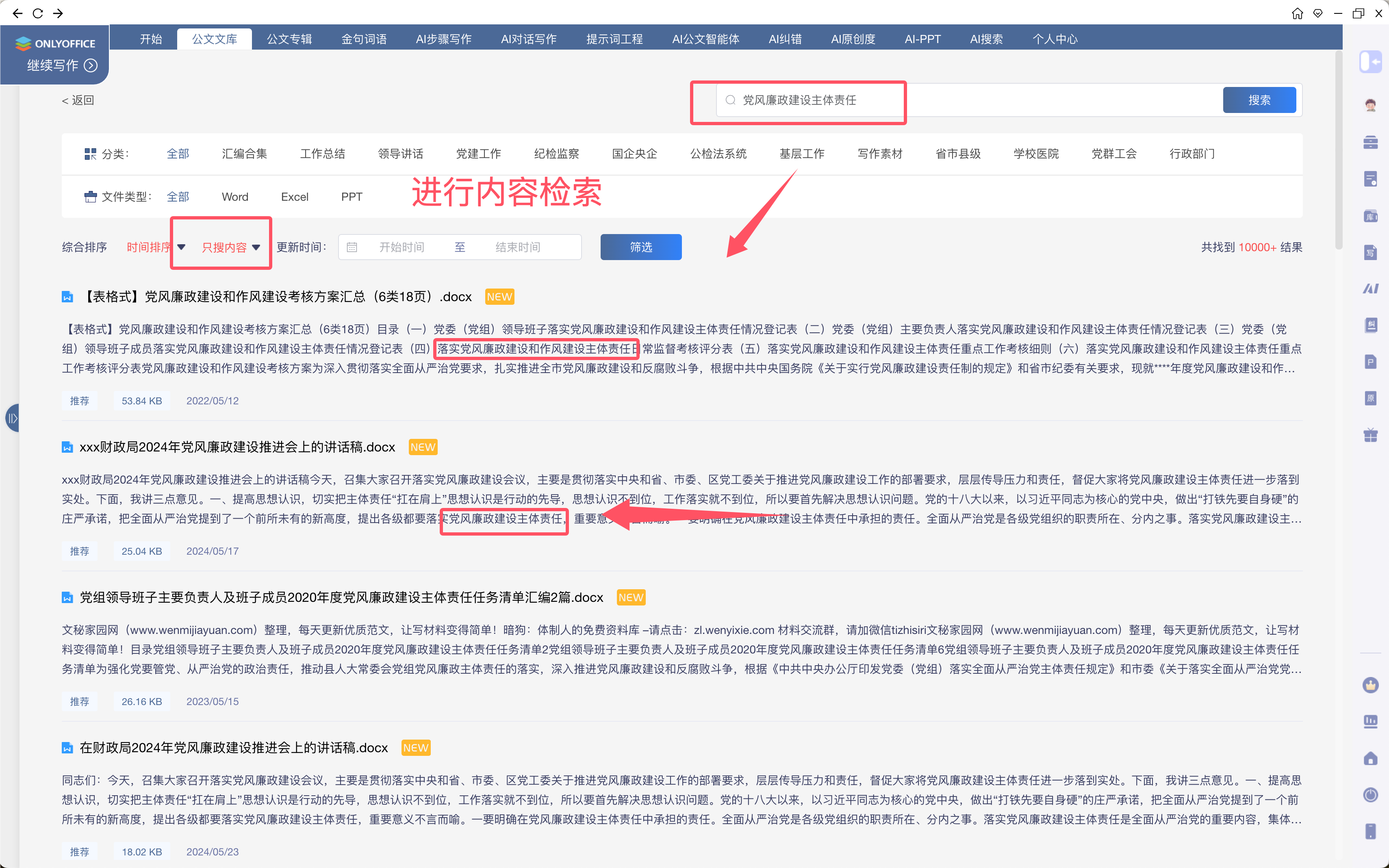Screen dimensions: 1389x868
Task: Filter file type to Excel
Action: 295,197
